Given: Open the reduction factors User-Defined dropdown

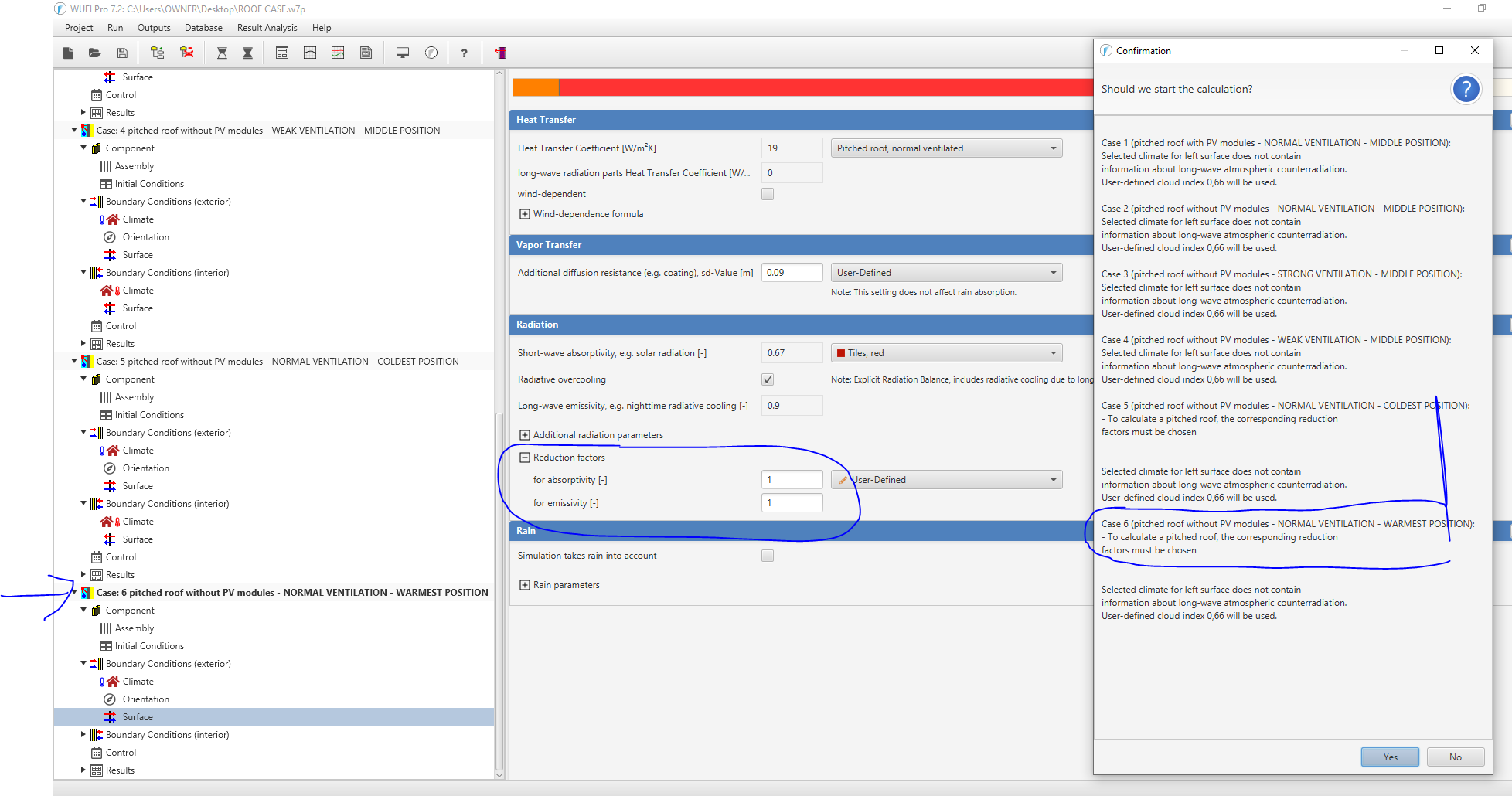Looking at the screenshot, I should (947, 480).
